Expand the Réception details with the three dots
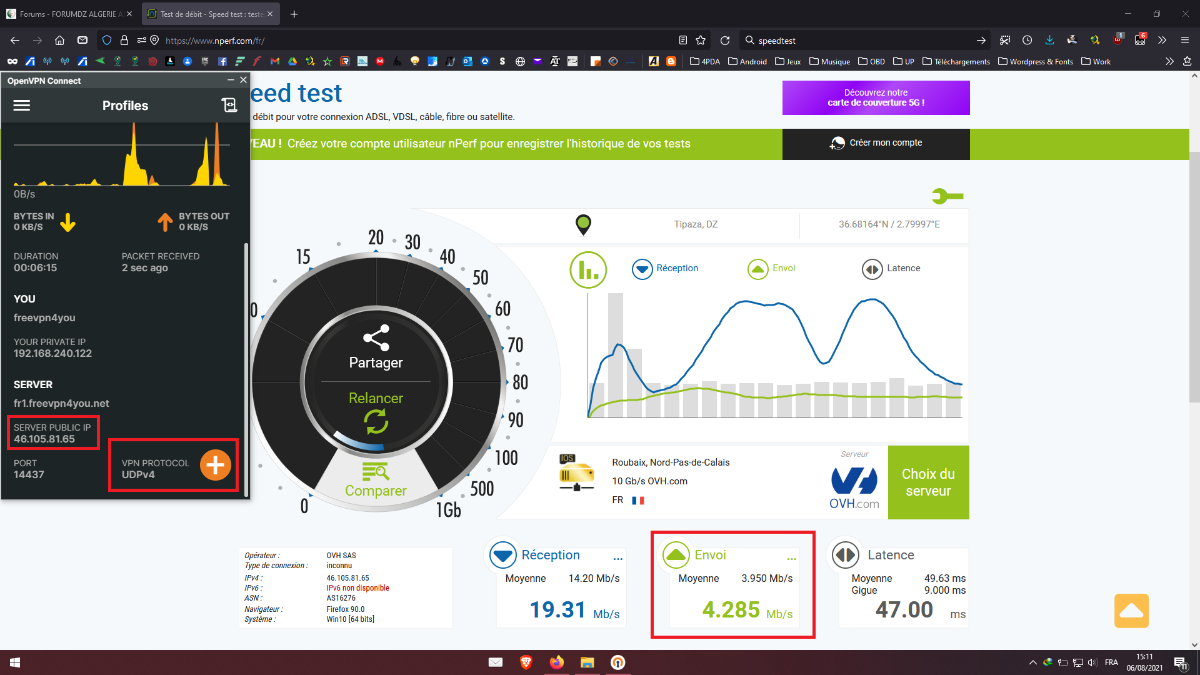 pyautogui.click(x=617, y=557)
